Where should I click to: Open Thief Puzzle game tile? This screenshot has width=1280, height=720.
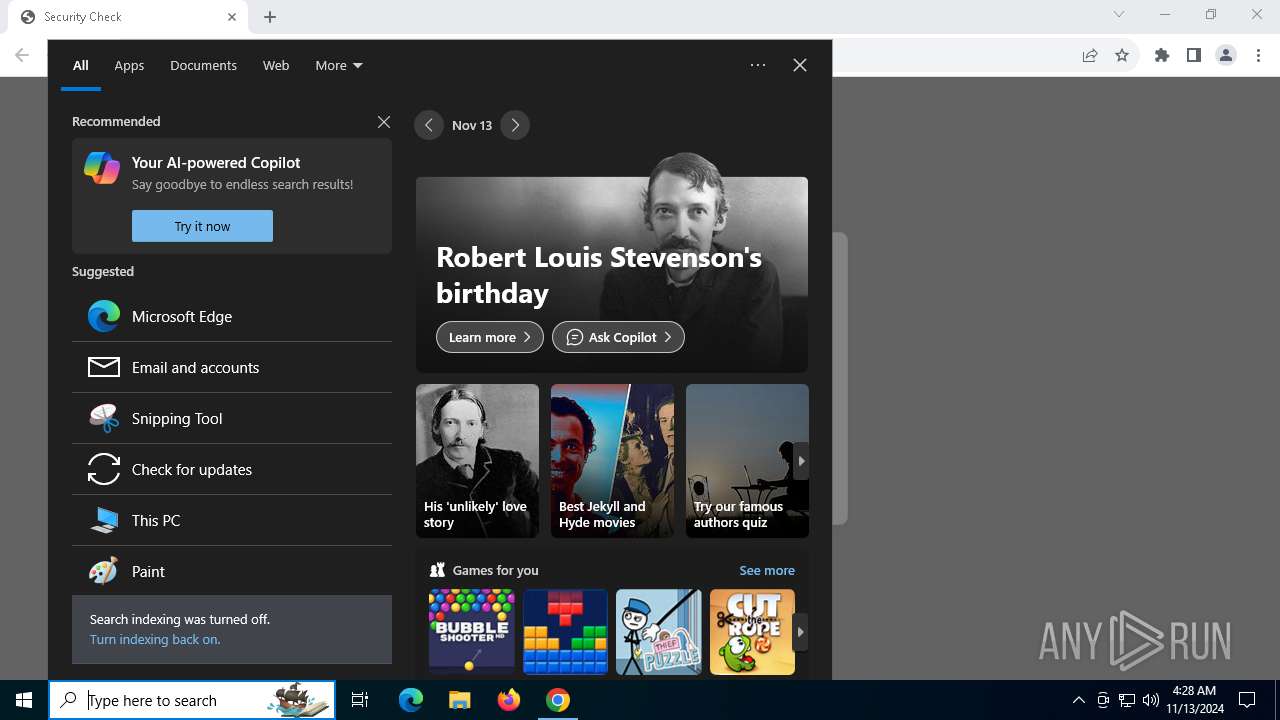(x=659, y=632)
